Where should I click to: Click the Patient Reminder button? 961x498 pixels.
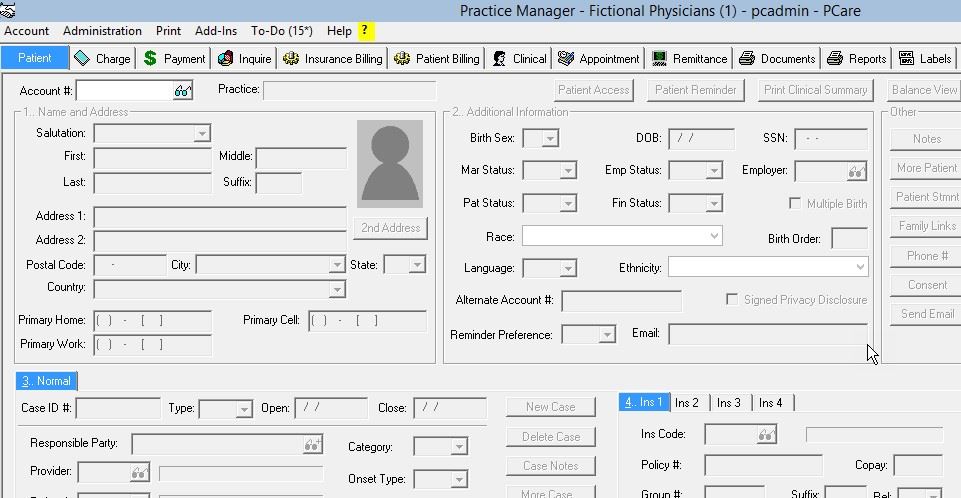pos(695,90)
